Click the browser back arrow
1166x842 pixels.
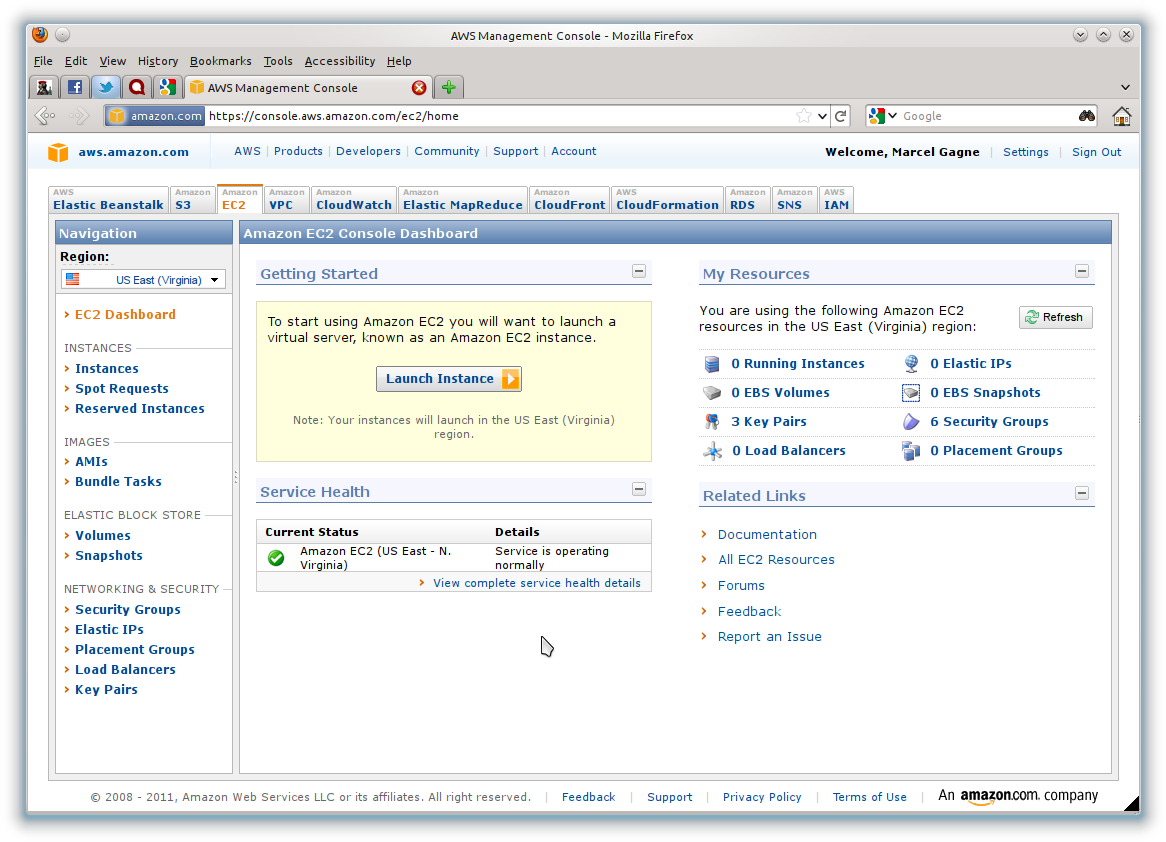[45, 115]
